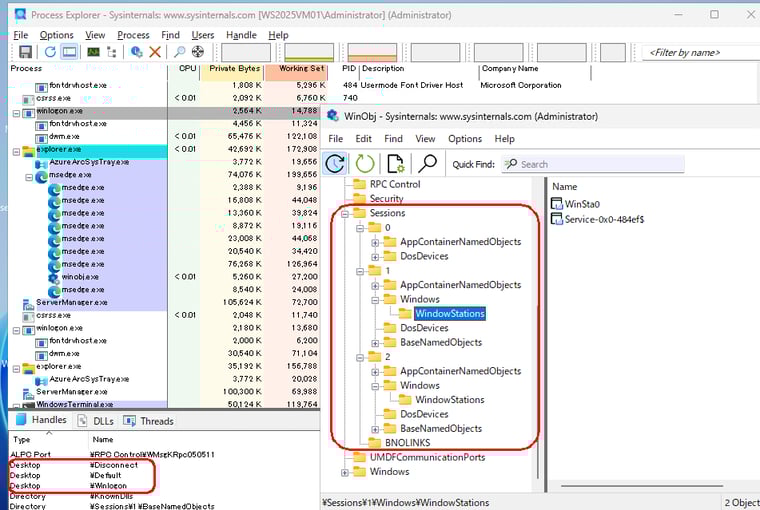Screen dimensions: 760x510
Task: Select the Find Window's Process crosshair target
Action: click(198, 52)
